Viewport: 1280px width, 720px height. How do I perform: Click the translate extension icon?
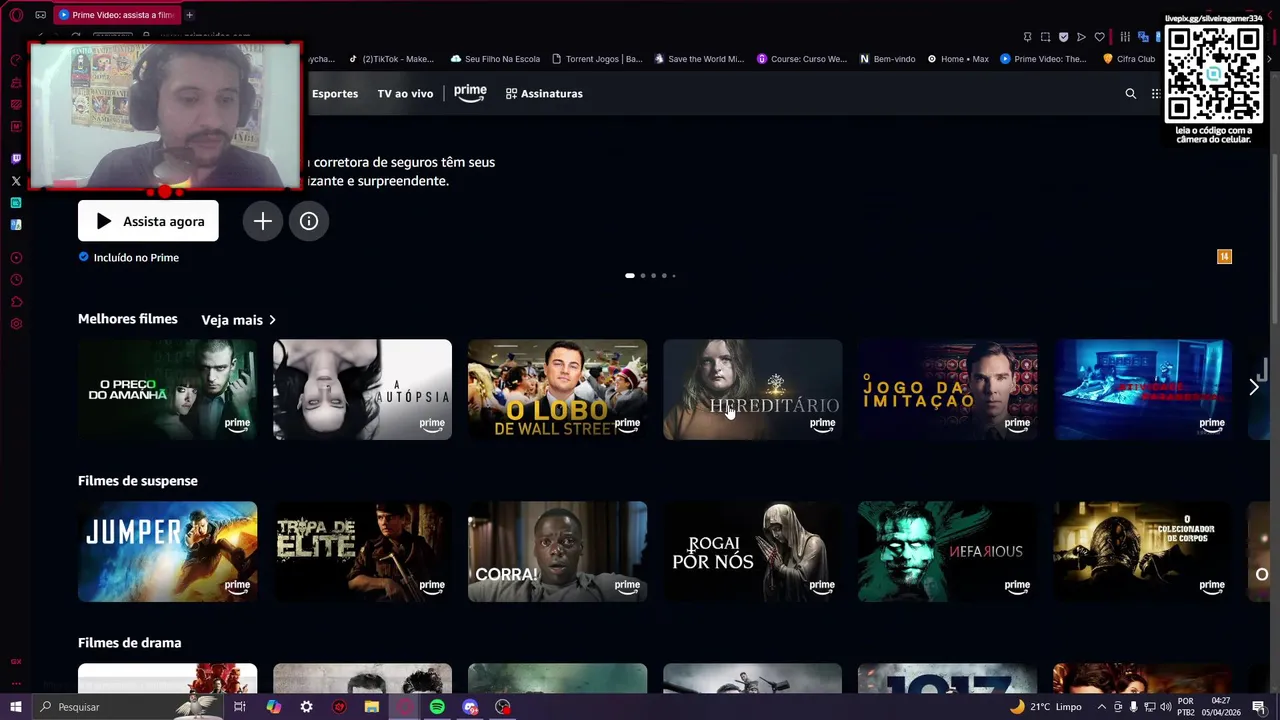click(x=1143, y=37)
